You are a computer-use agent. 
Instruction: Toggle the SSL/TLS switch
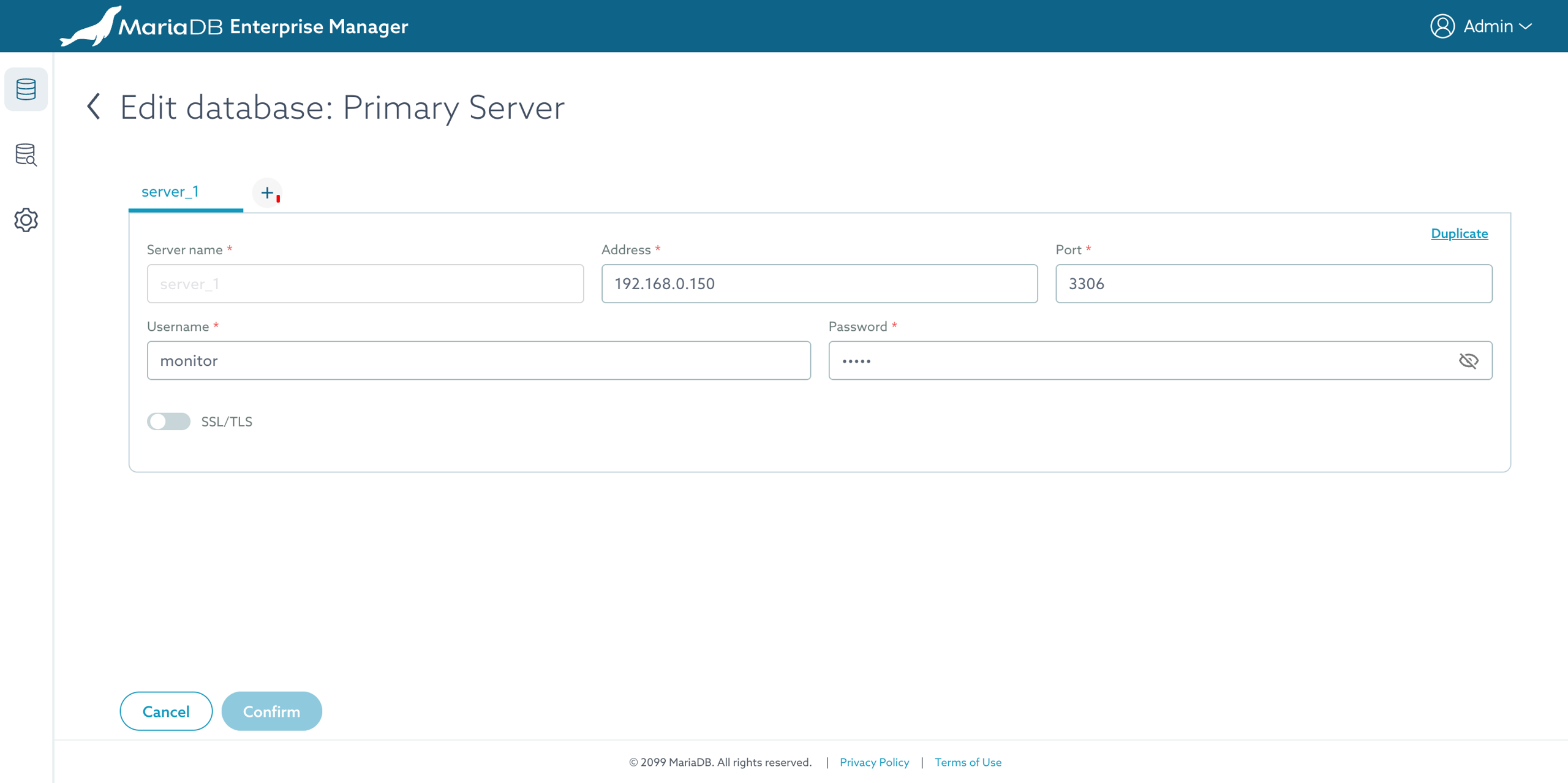click(168, 422)
